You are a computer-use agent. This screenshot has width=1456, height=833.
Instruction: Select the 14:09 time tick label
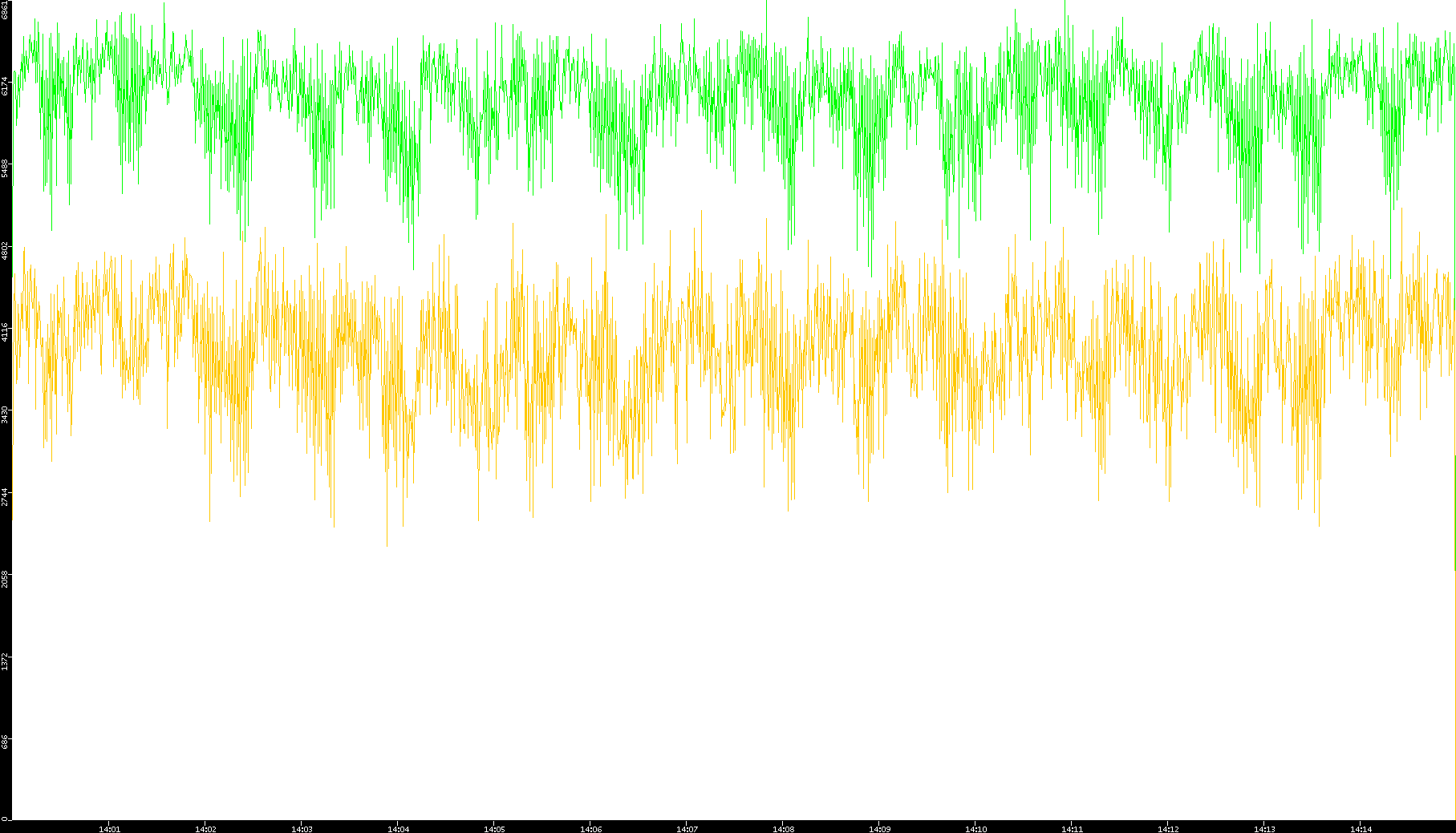pyautogui.click(x=879, y=829)
